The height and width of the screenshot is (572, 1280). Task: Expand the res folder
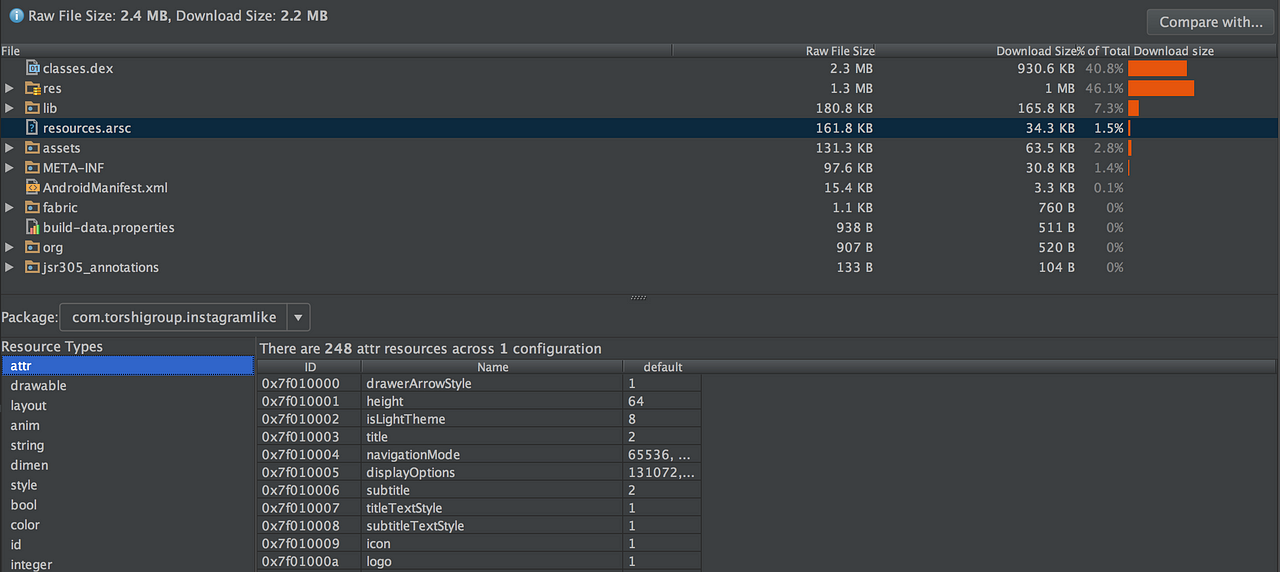9,89
